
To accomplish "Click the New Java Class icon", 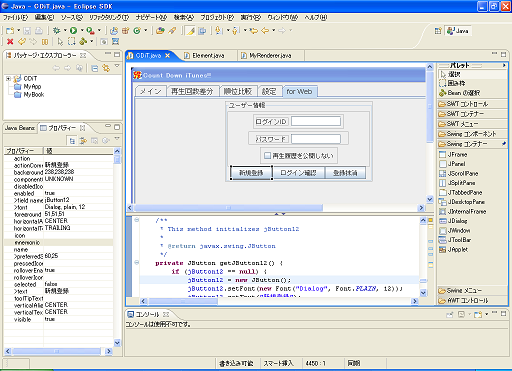I will pyautogui.click(x=137, y=31).
